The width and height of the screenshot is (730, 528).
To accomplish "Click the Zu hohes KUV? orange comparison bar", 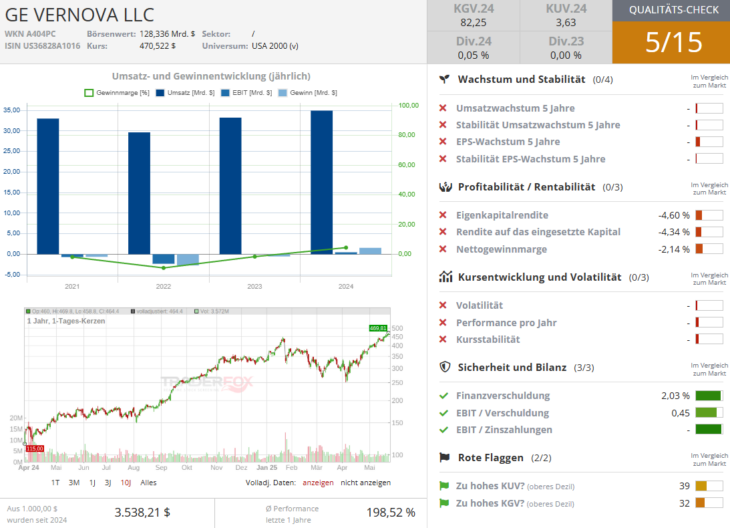I will [x=709, y=486].
